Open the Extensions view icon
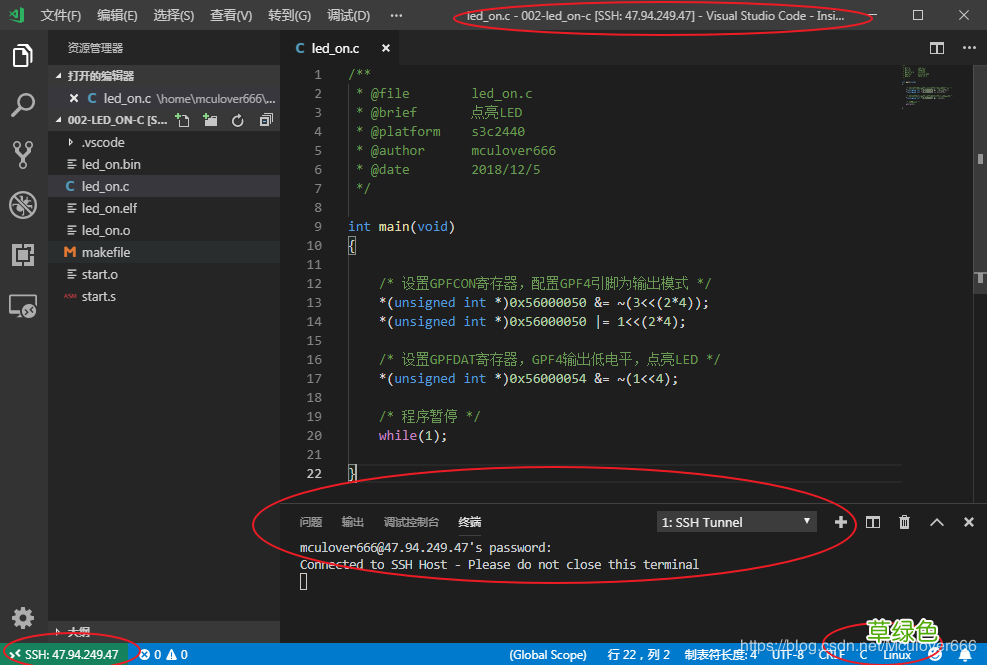 (22, 256)
